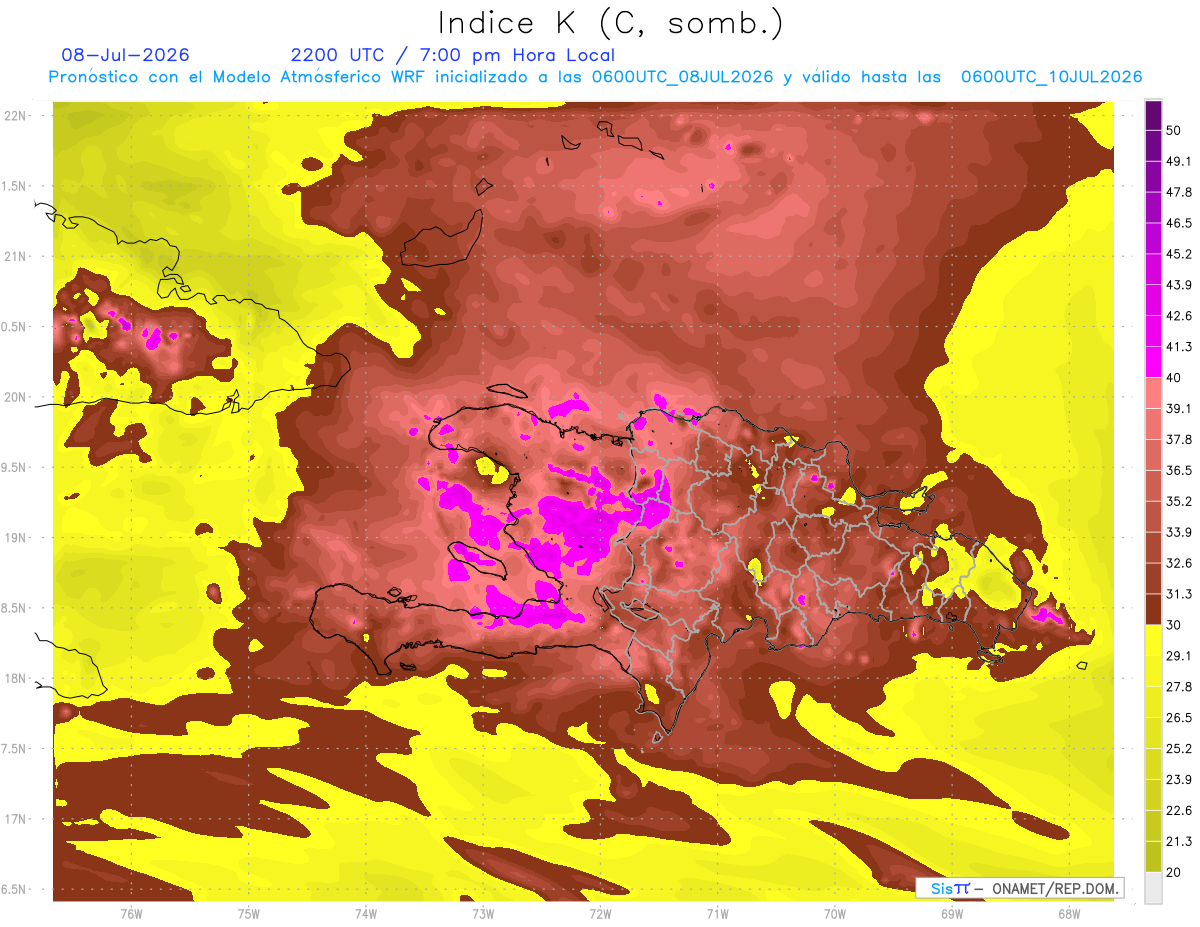Click the colorbar label "21.3"
1200x927 pixels.
[x=1178, y=841]
